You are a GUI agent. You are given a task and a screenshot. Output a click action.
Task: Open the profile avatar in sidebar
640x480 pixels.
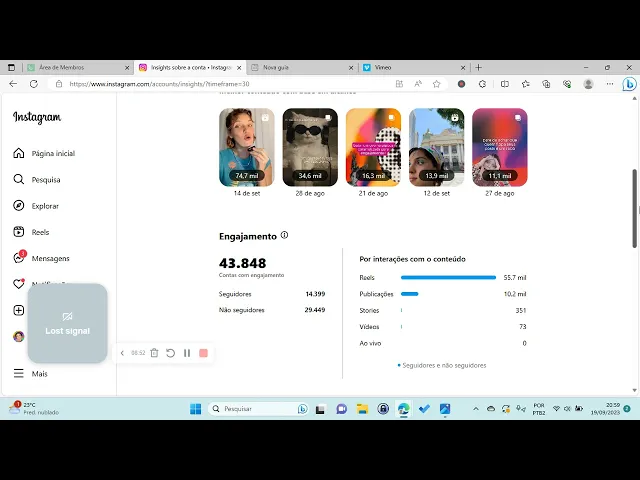point(19,336)
